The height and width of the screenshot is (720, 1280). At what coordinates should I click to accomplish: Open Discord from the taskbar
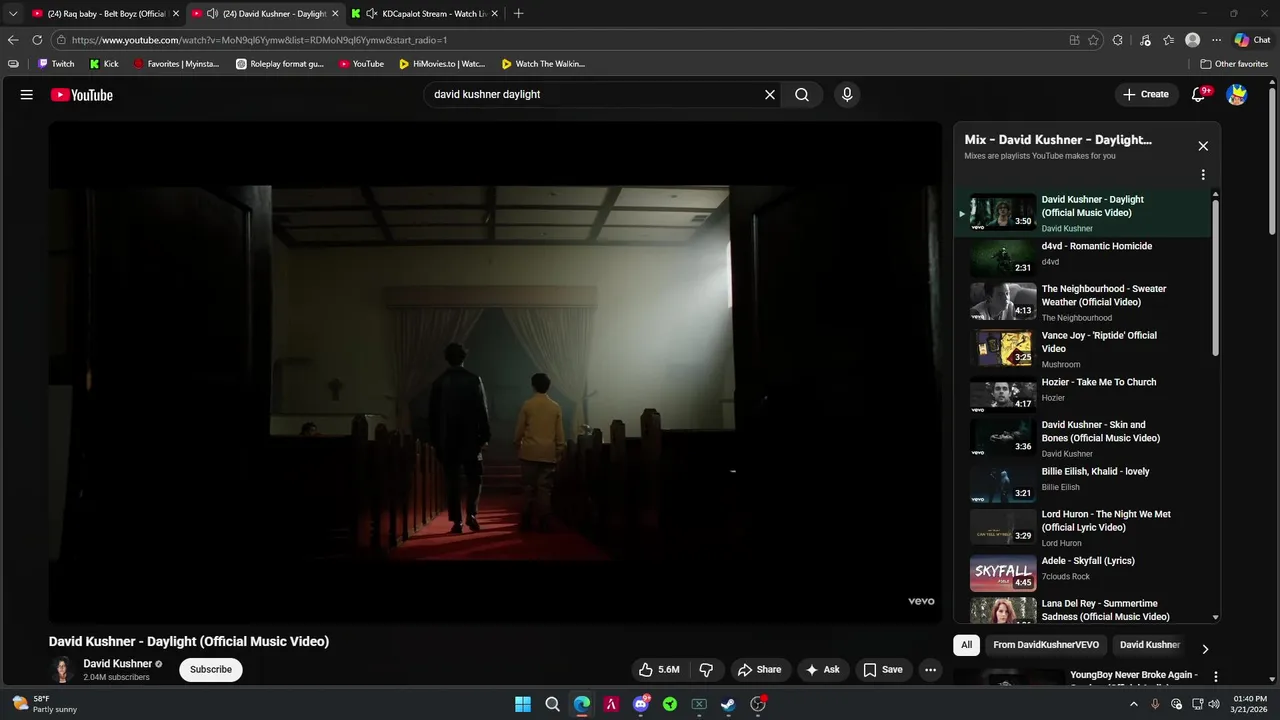641,704
